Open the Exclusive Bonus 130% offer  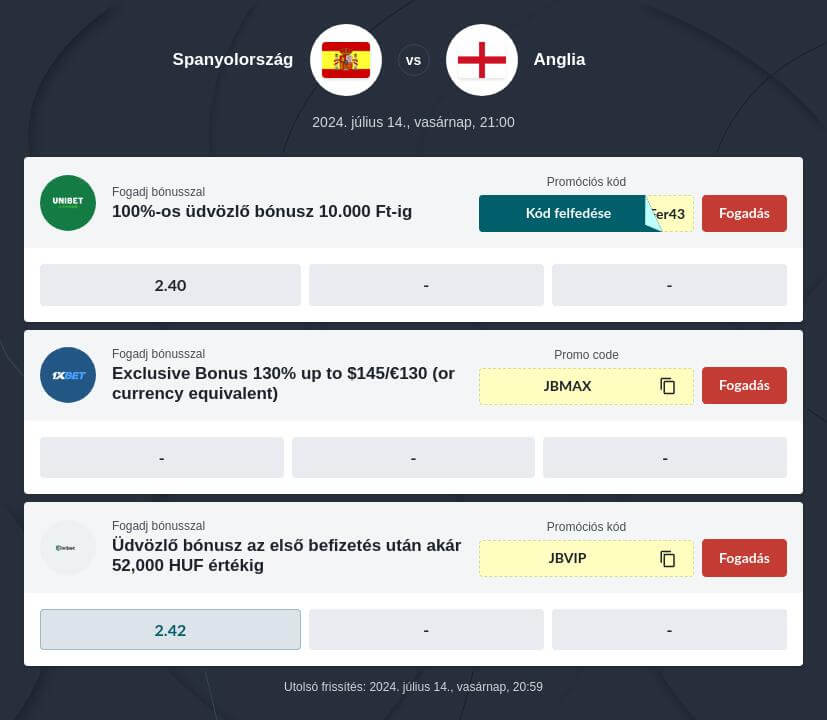pyautogui.click(x=283, y=383)
